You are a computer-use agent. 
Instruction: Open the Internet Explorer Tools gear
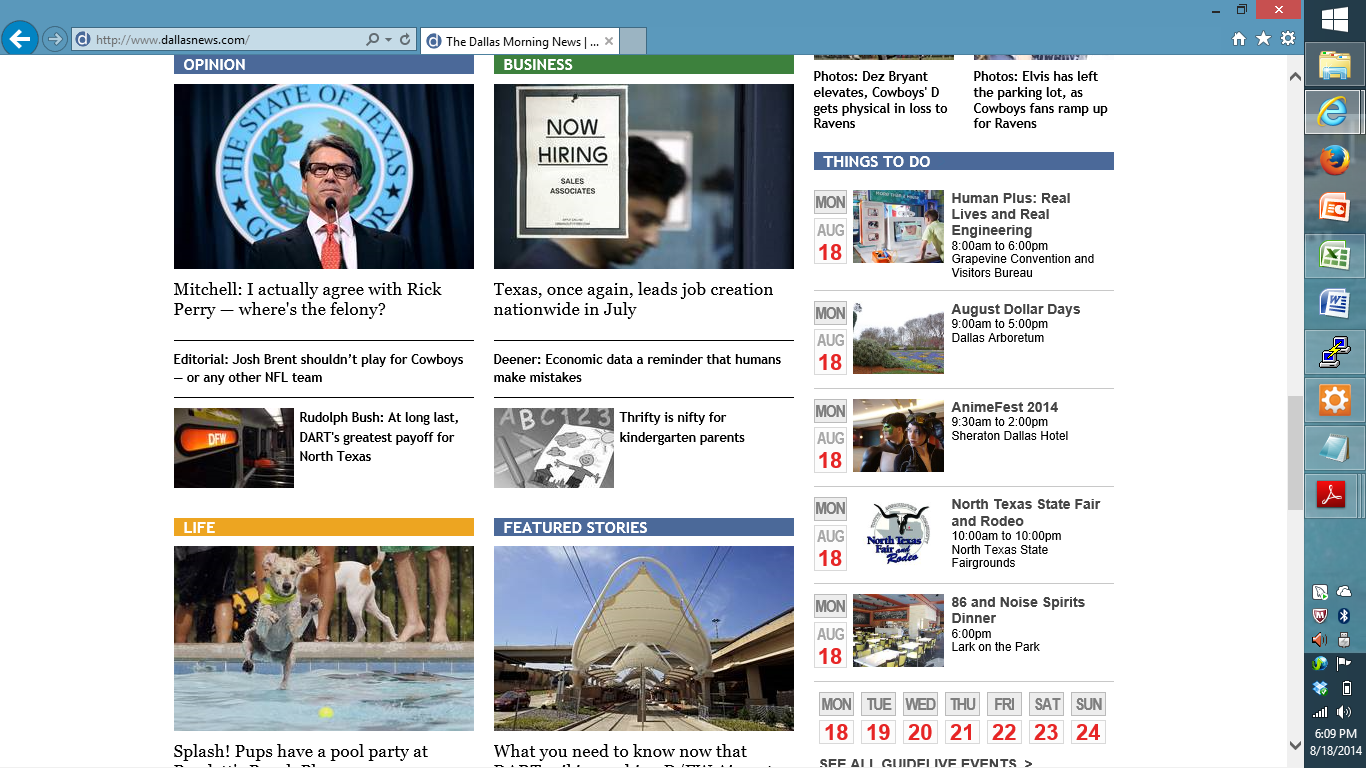[1288, 39]
